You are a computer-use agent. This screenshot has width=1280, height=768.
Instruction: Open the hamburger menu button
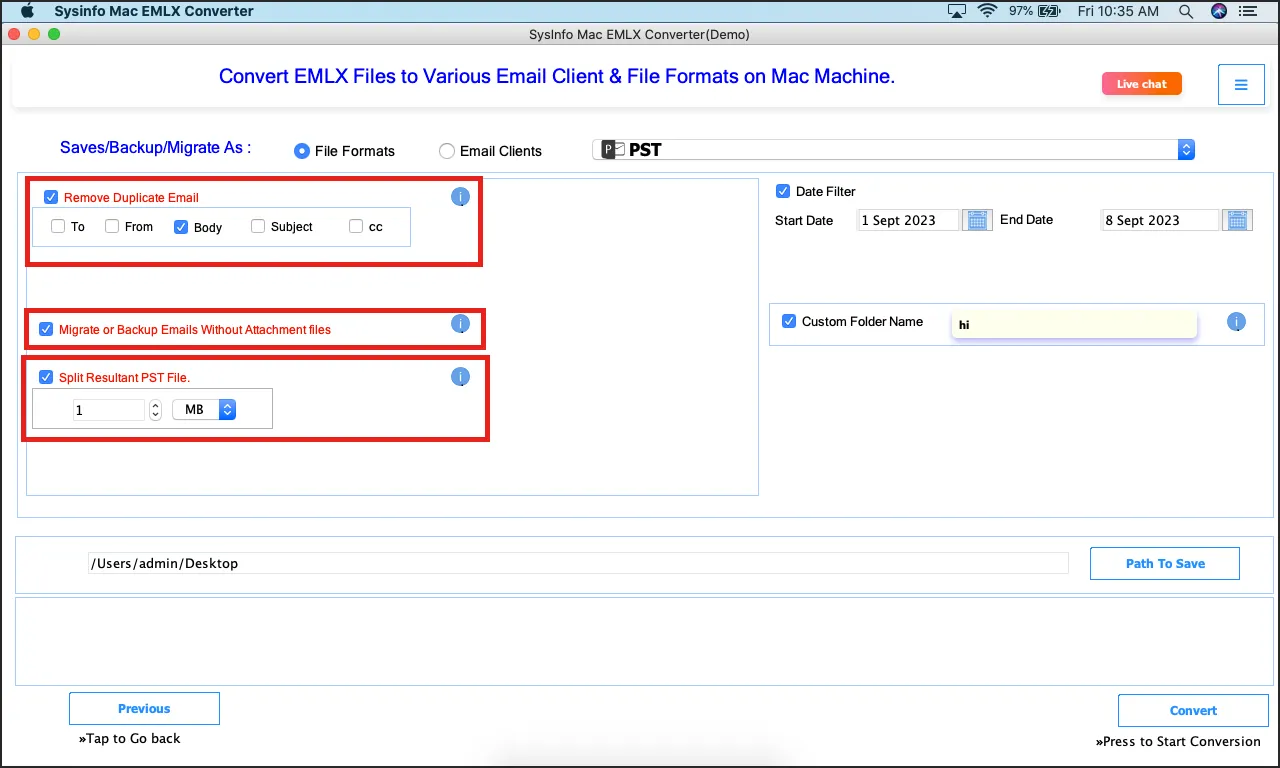point(1241,85)
